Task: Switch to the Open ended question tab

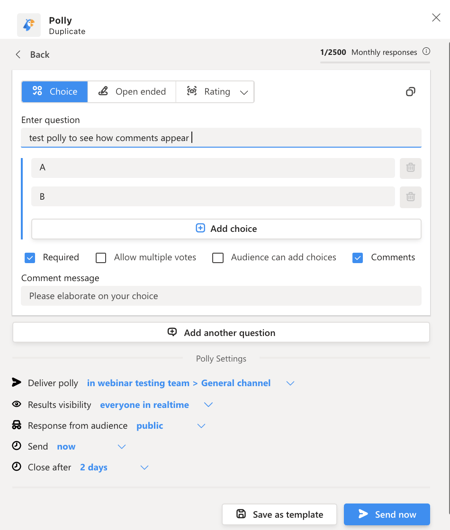Action: pyautogui.click(x=132, y=92)
